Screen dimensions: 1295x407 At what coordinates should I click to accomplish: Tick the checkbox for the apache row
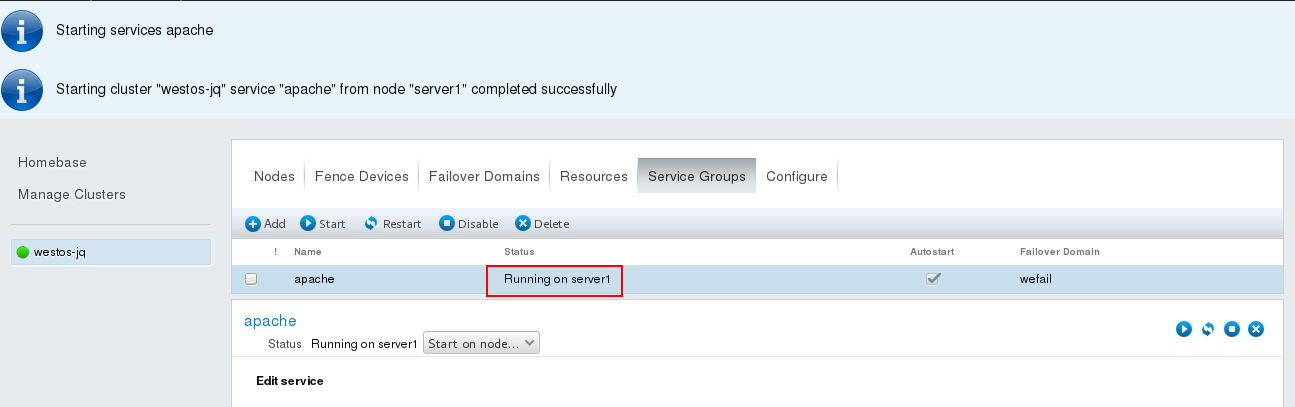[251, 280]
